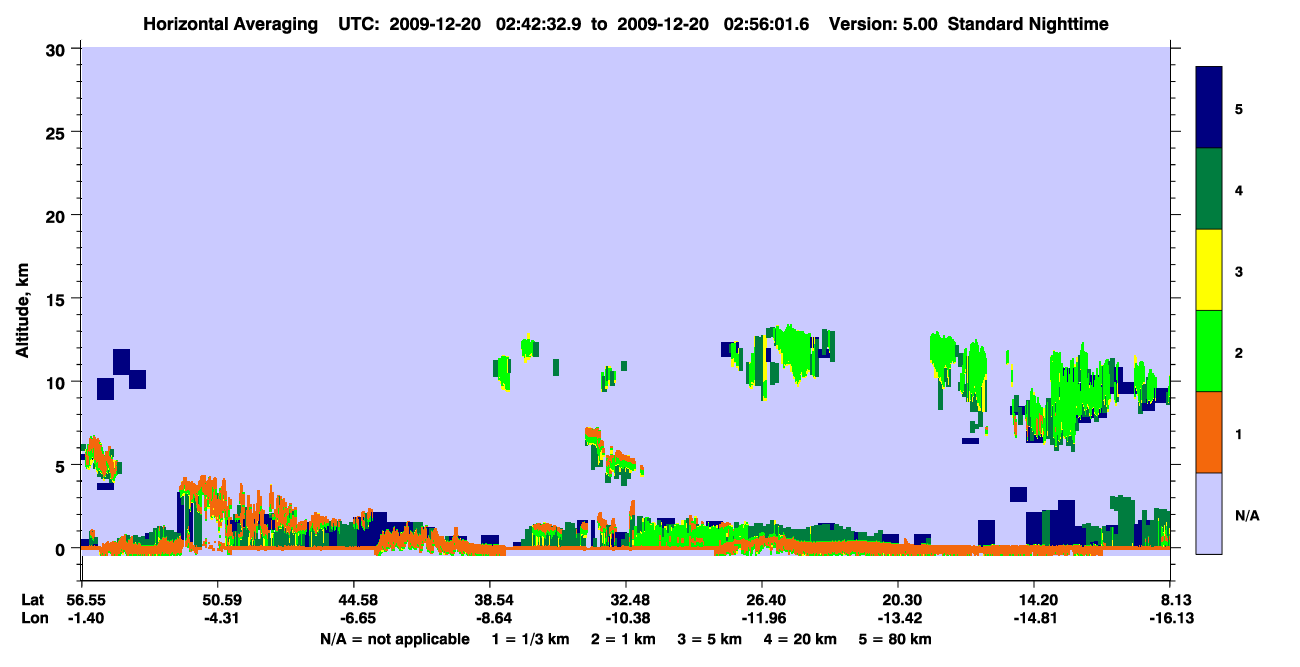Click the dark green colorbar segment labeled 4
This screenshot has height=667, width=1300.
pos(1209,189)
